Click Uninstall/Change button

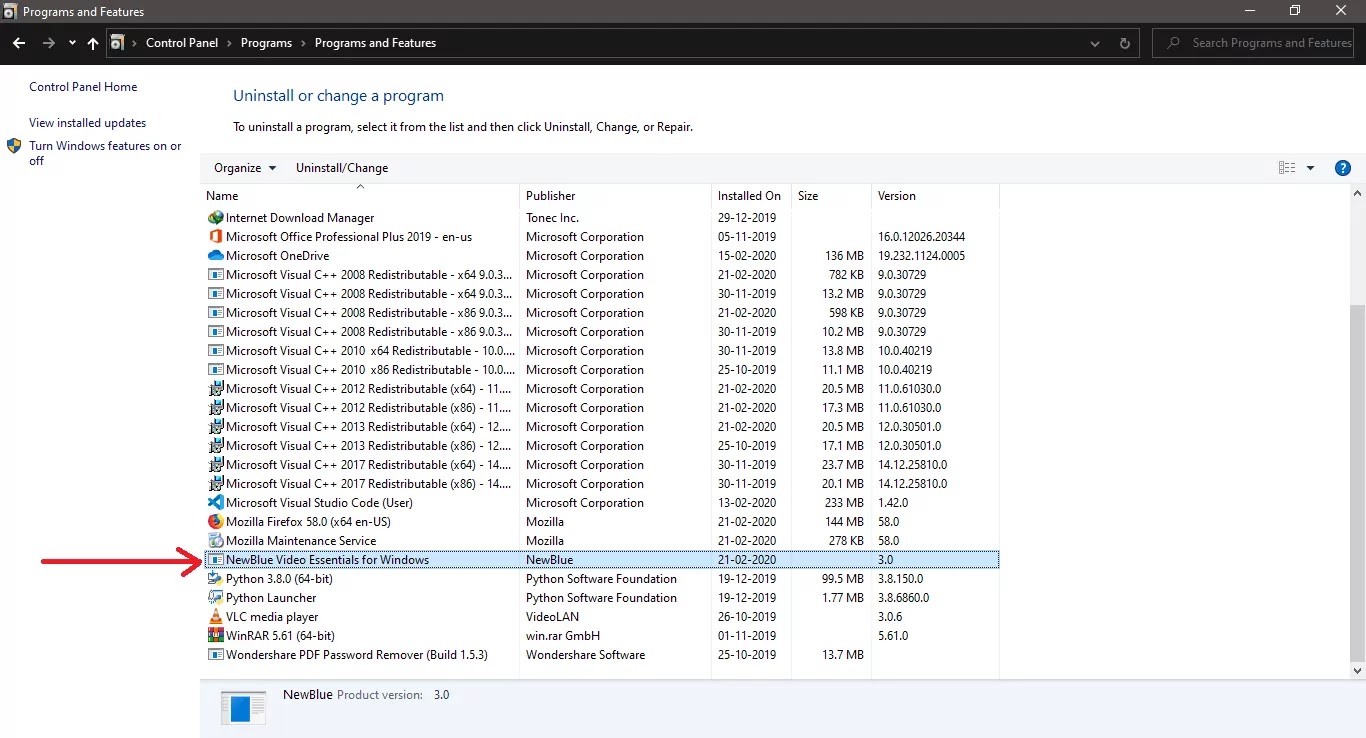pyautogui.click(x=342, y=168)
